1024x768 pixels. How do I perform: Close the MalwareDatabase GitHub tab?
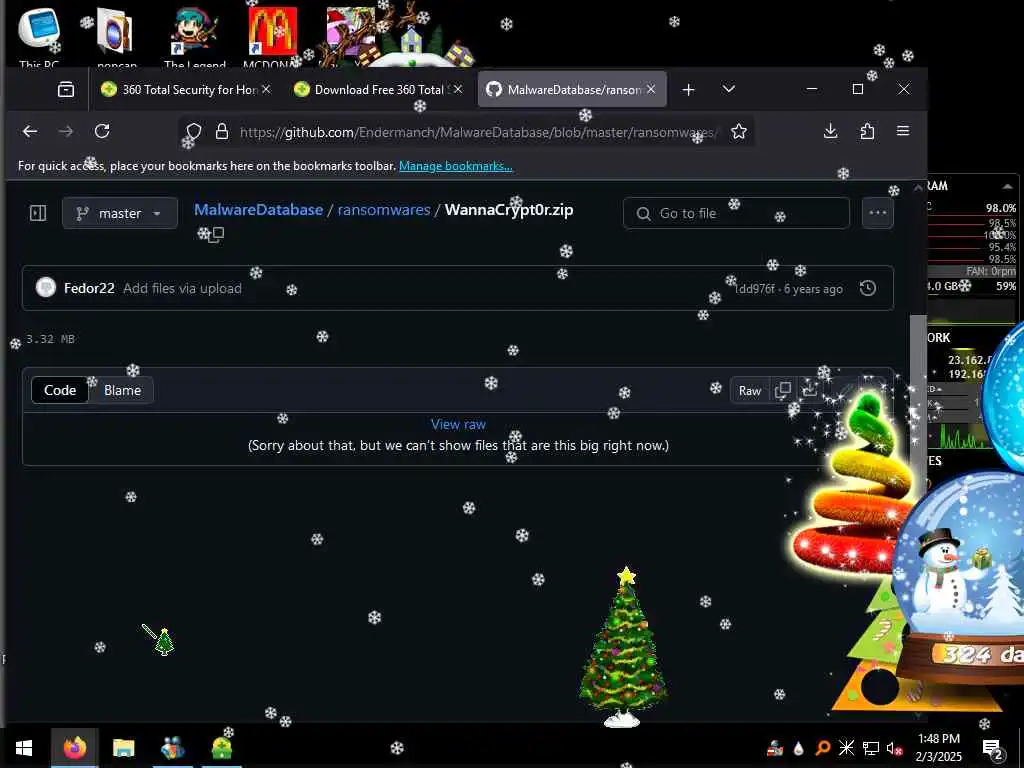coord(651,89)
